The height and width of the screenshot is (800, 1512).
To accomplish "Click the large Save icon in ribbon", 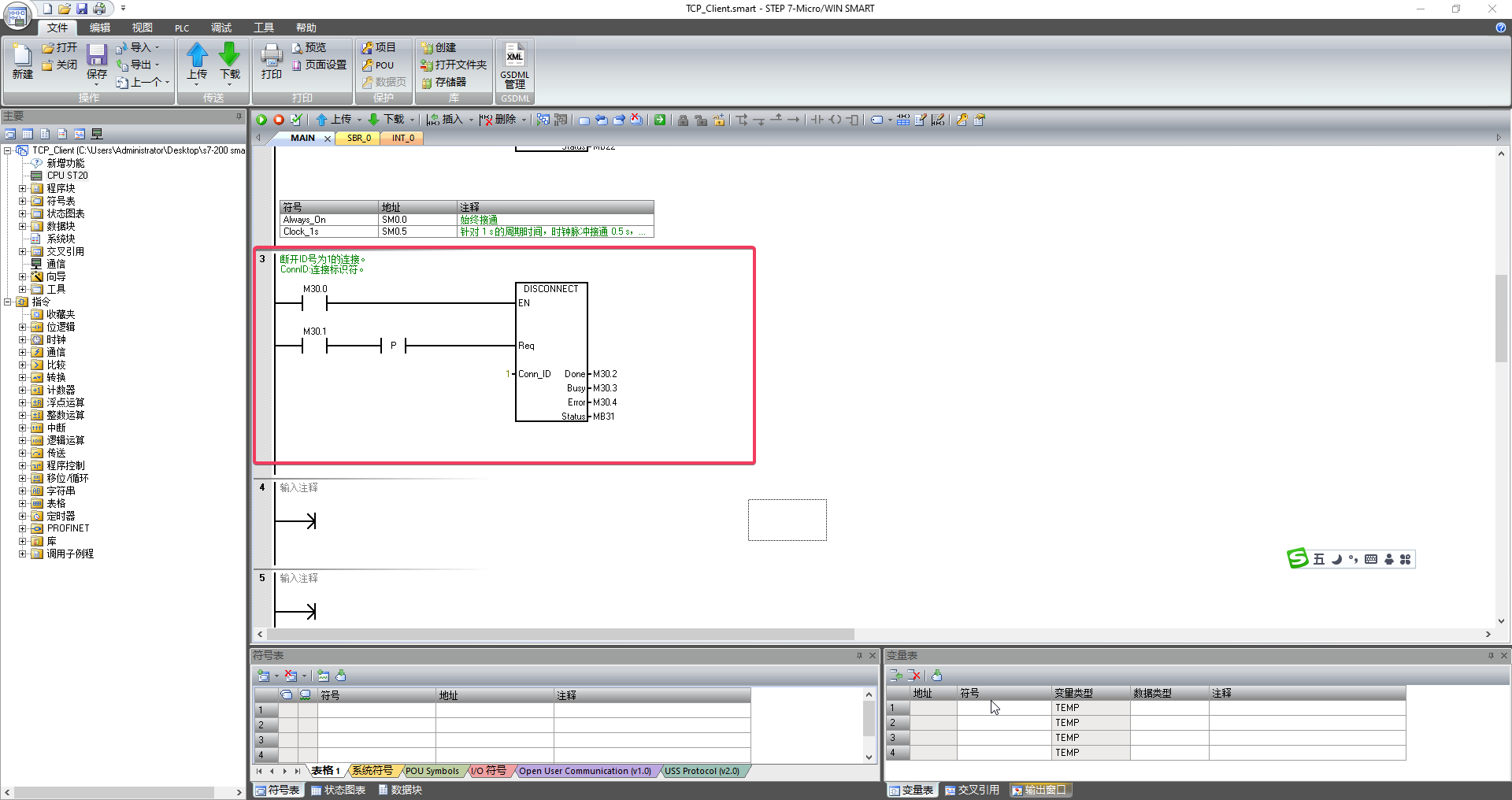I will [x=97, y=55].
